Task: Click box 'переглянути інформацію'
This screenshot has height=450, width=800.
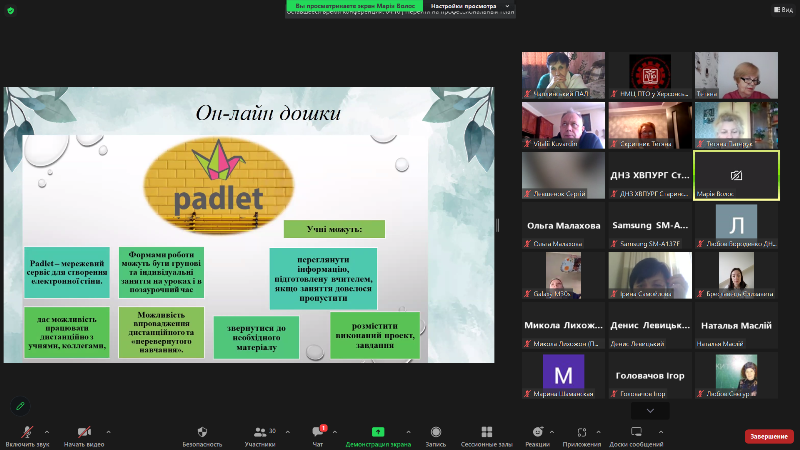Action: tap(323, 279)
